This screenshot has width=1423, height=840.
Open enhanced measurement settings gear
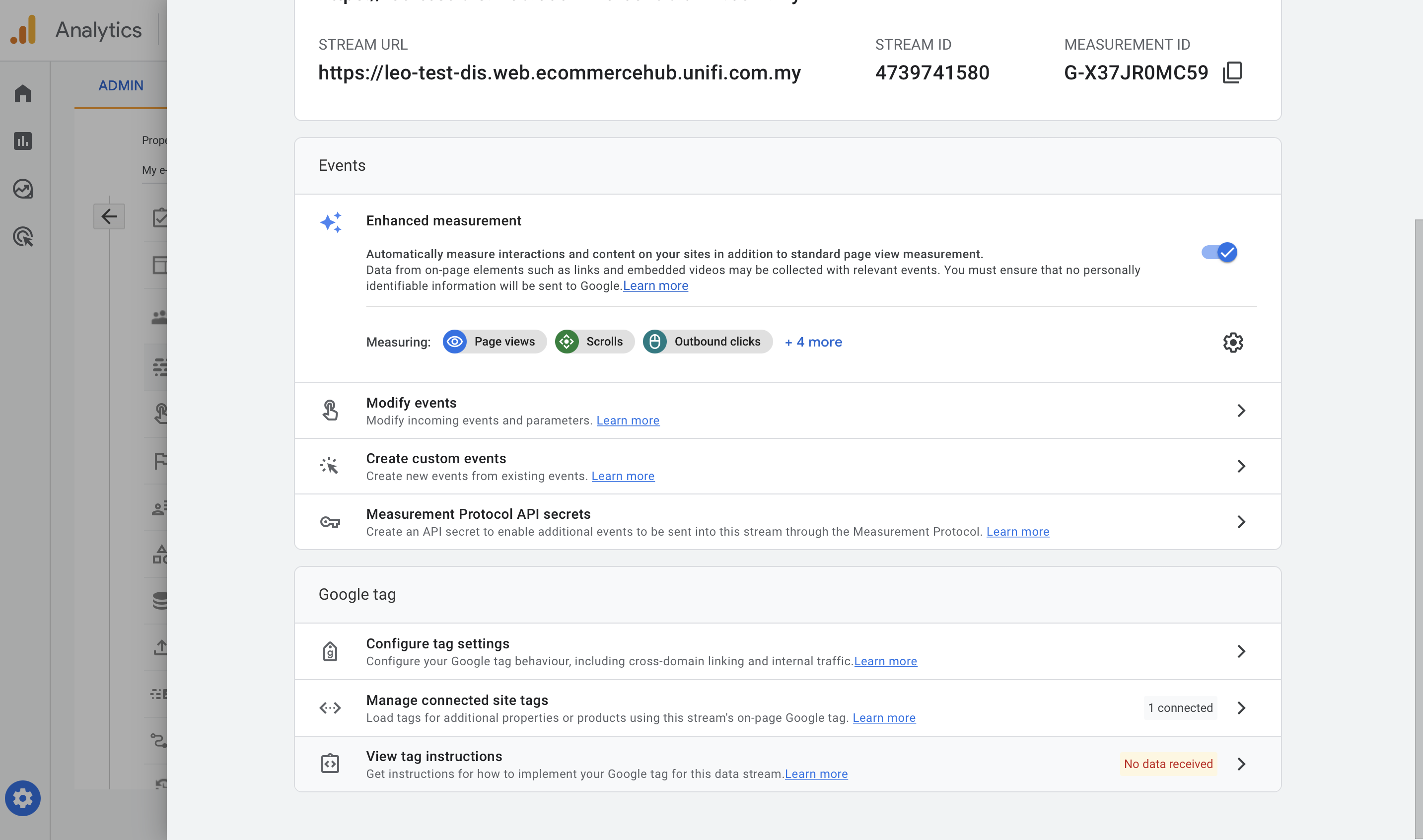click(x=1232, y=343)
